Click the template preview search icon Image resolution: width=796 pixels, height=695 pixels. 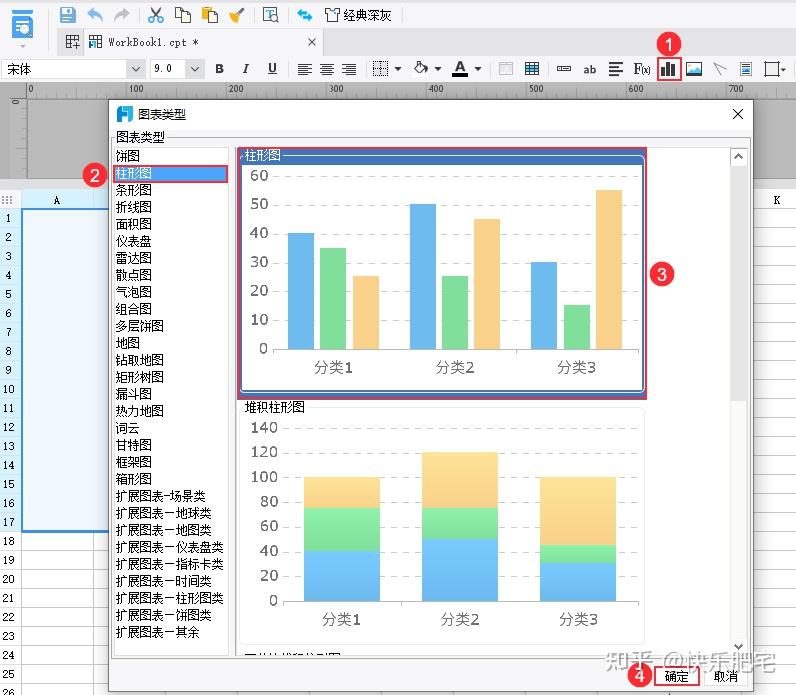click(x=270, y=15)
